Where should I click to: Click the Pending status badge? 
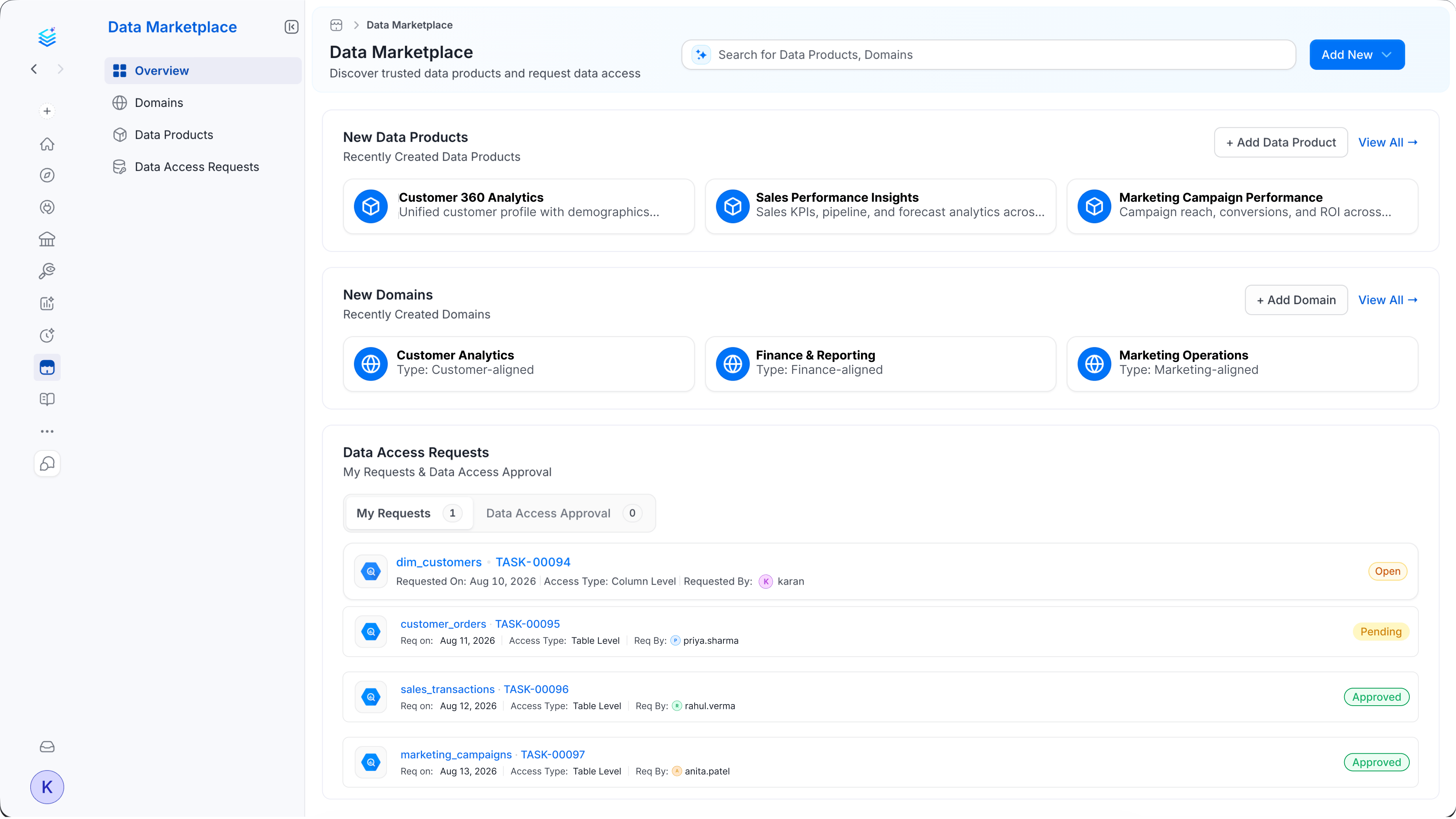coord(1381,632)
